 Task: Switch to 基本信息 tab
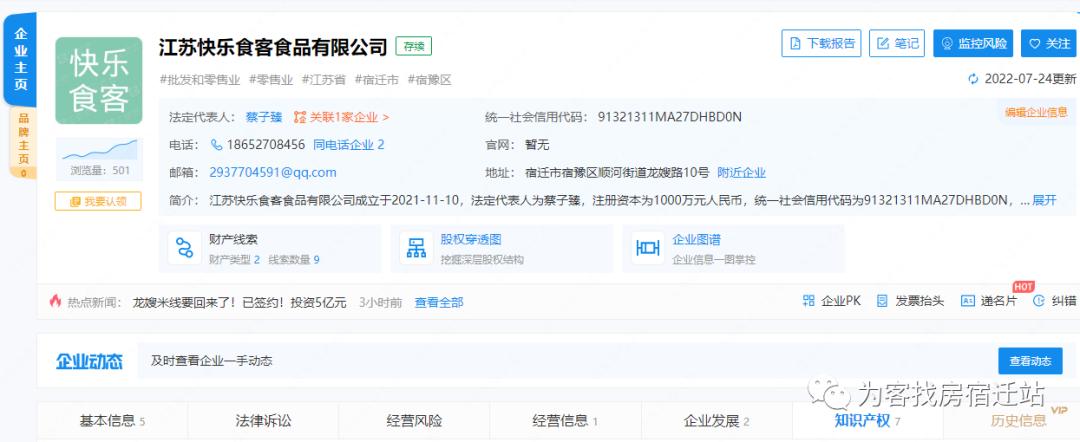point(112,421)
